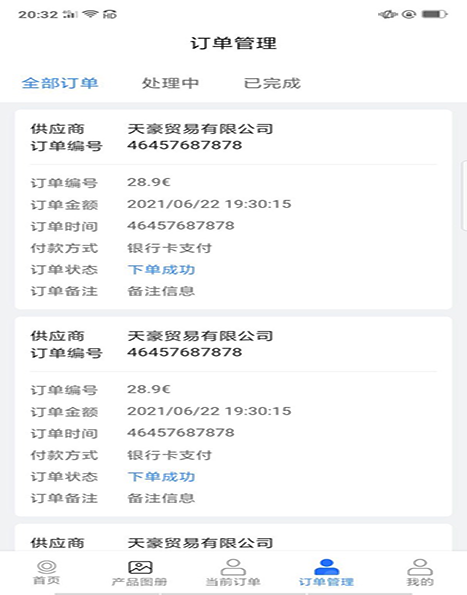
Task: Tap the battery icon in status bar
Action: 435,14
